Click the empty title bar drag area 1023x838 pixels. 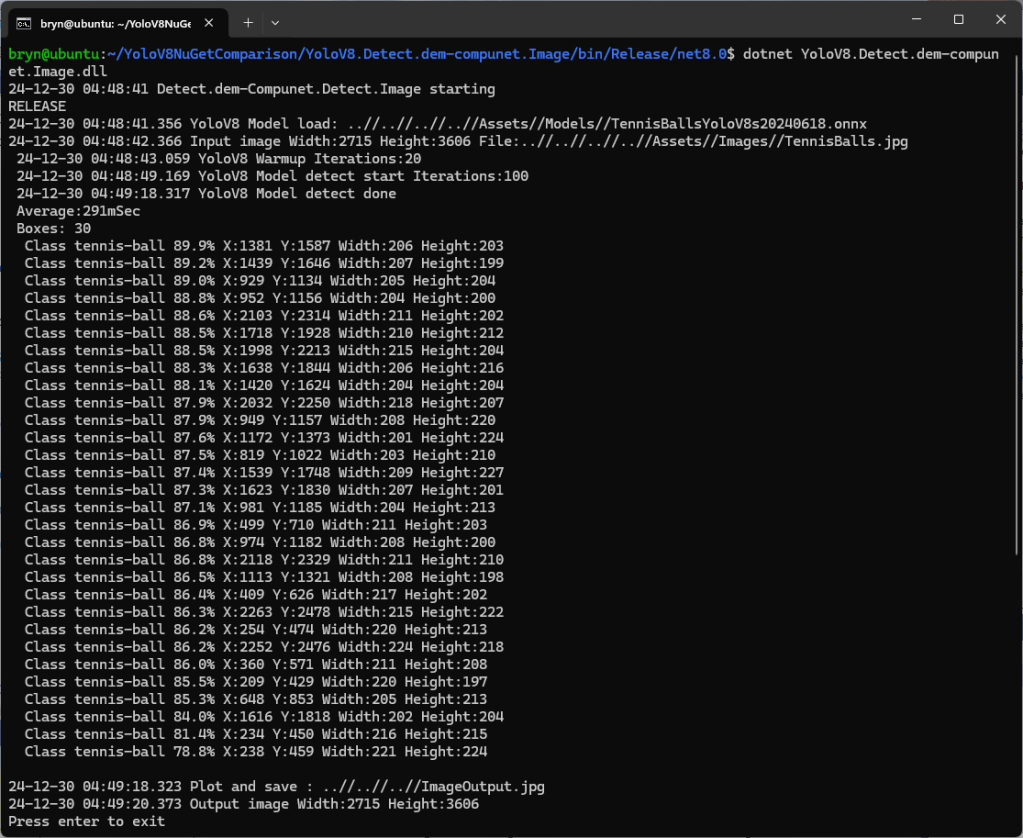[580, 20]
